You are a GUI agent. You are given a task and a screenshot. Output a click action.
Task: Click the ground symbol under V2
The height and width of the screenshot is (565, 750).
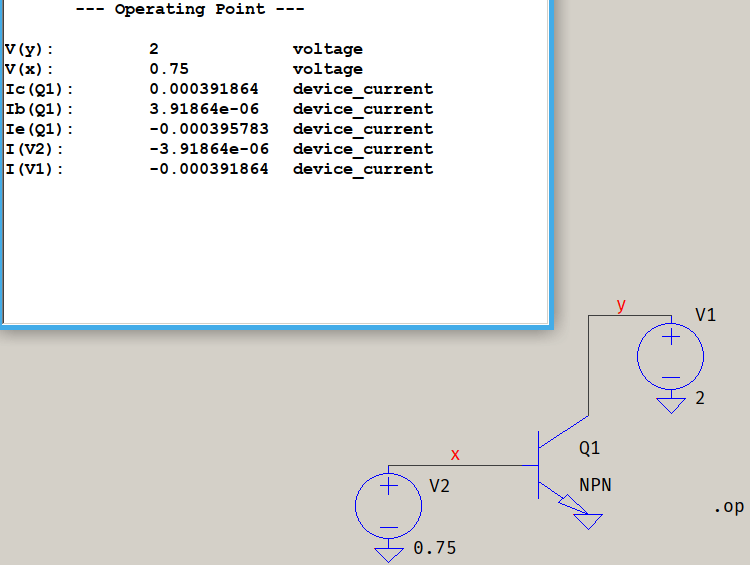pyautogui.click(x=388, y=555)
